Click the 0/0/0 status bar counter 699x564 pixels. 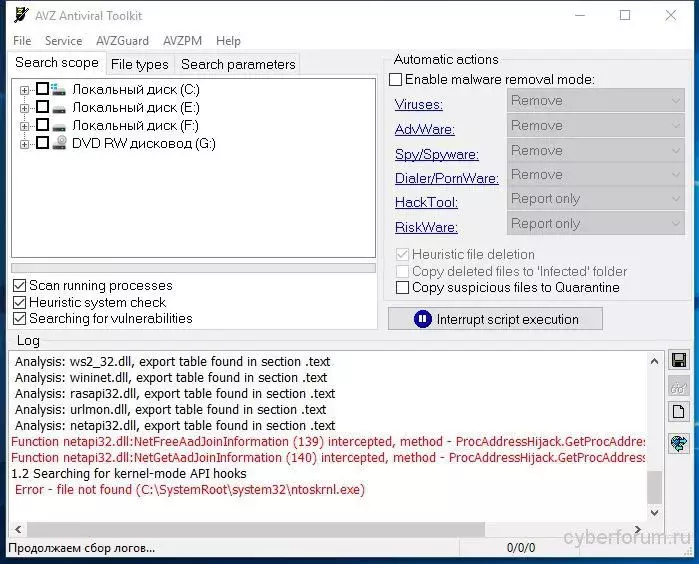(x=521, y=548)
